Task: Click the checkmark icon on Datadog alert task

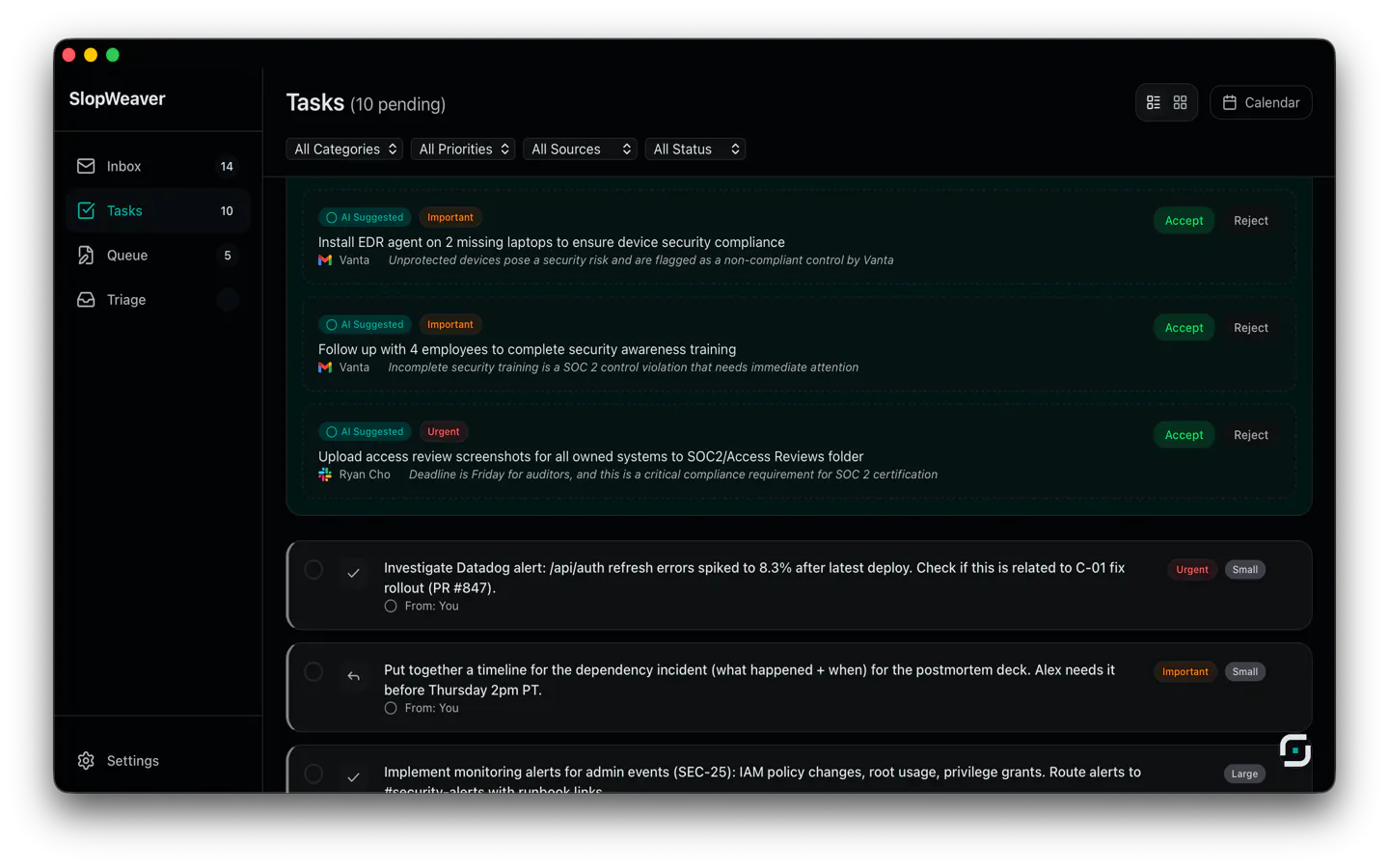Action: click(353, 574)
